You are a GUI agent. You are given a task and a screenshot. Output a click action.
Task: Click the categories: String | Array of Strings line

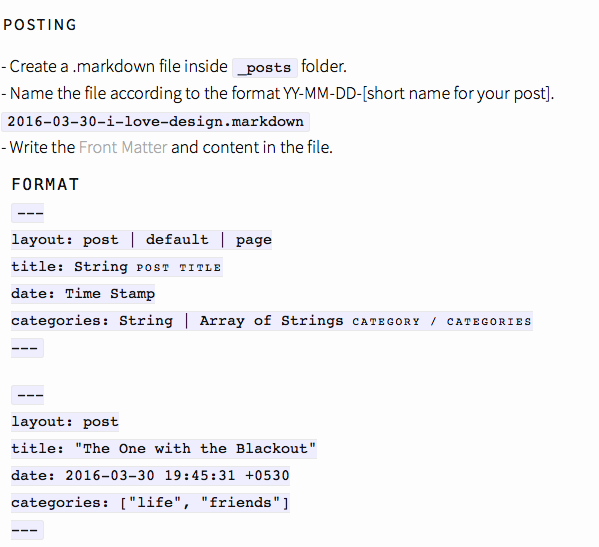pos(272,321)
